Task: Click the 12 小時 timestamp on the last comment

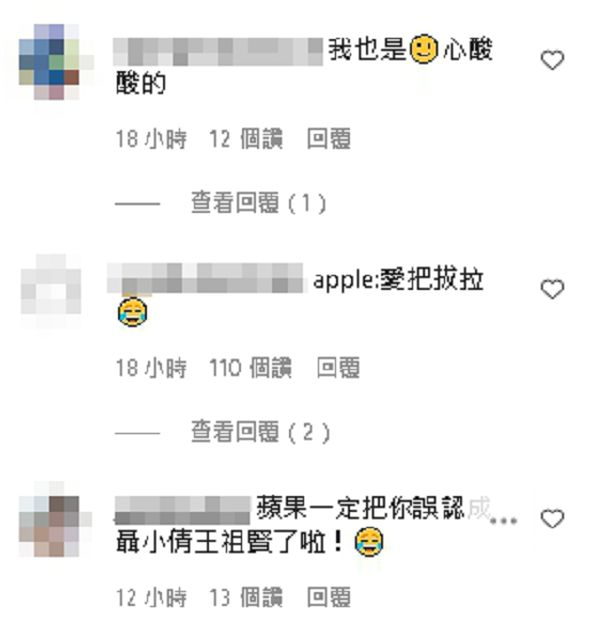Action: point(151,597)
